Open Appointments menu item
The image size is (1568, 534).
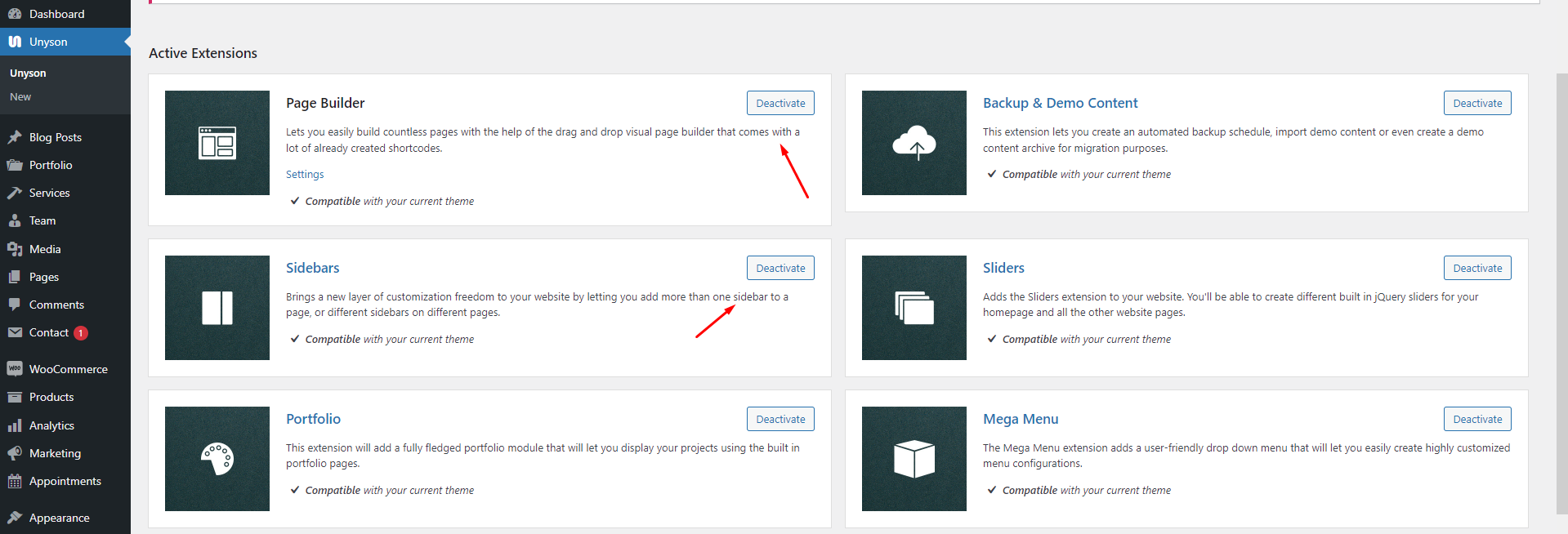point(65,481)
